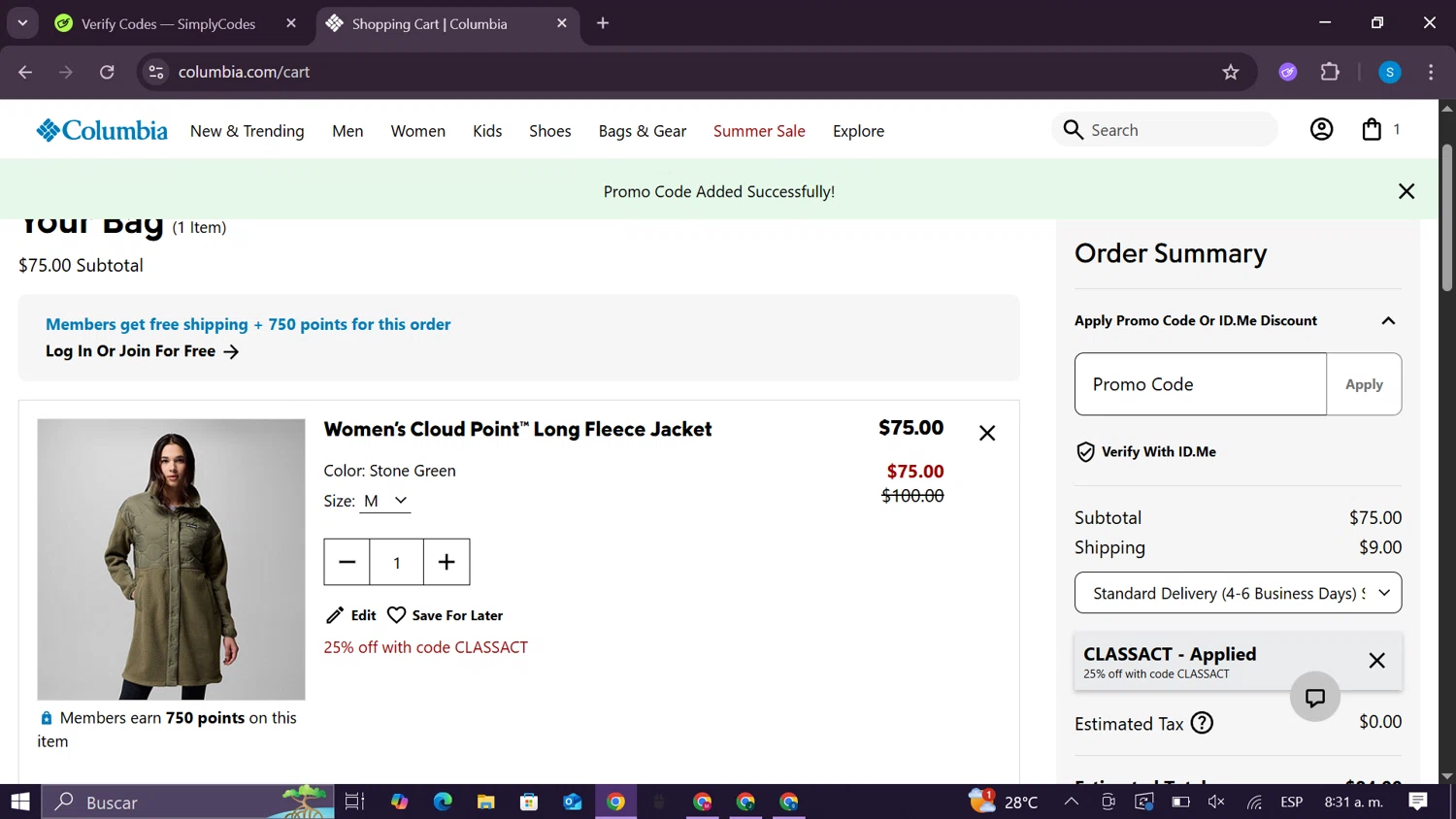This screenshot has width=1456, height=819.
Task: Click Log In Or Join For Free
Action: coord(142,351)
